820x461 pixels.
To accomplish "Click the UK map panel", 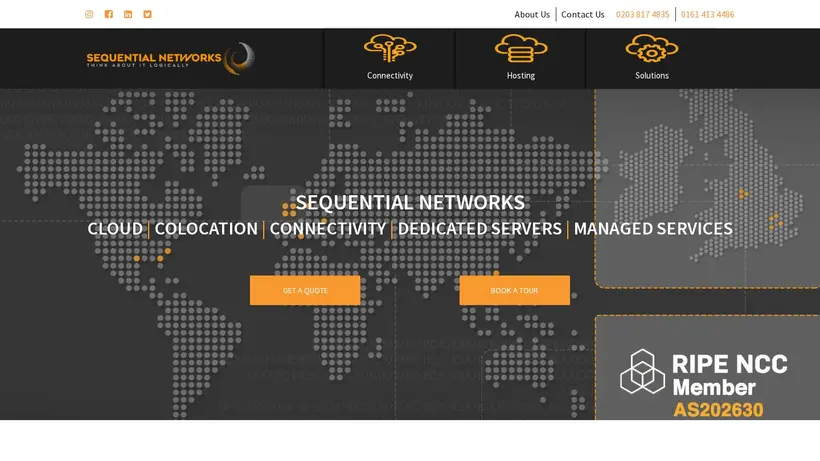I will 707,188.
